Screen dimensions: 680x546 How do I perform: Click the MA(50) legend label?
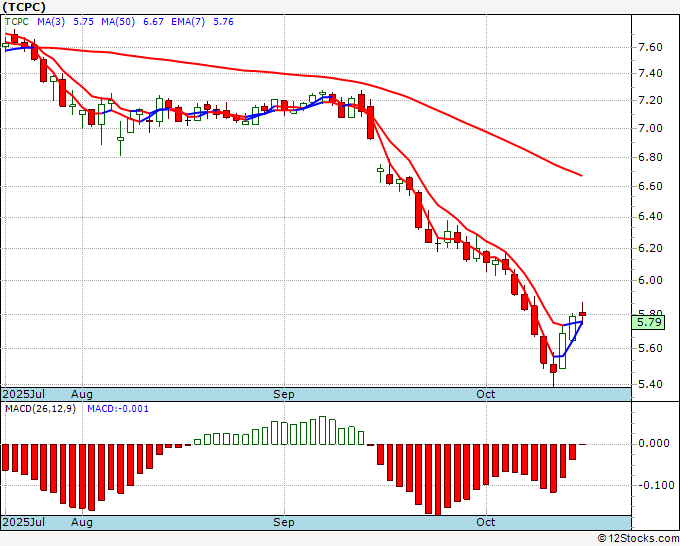[x=118, y=21]
